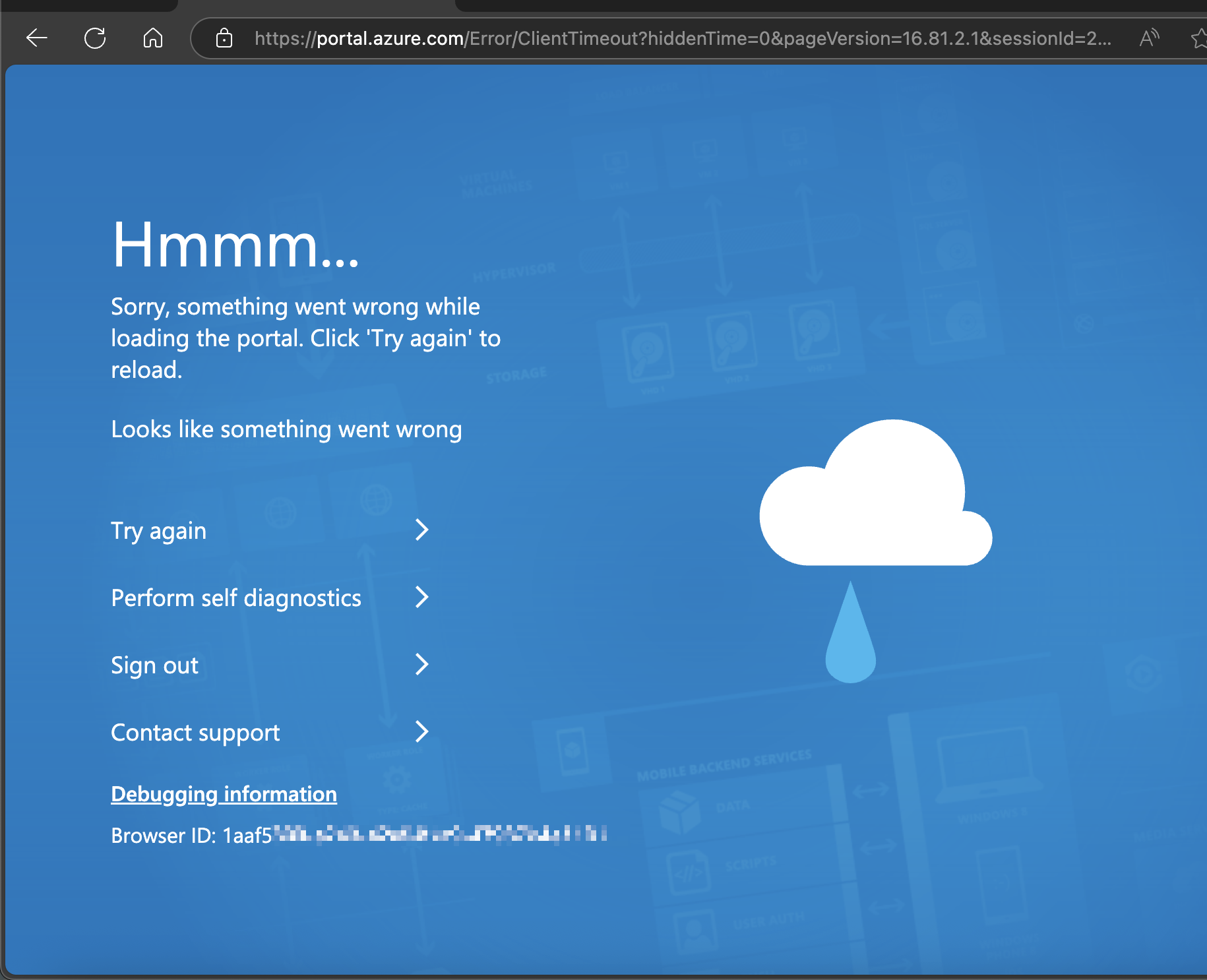Screen dimensions: 1207x980
Task: Expand the chevron next to Sign out
Action: (x=422, y=665)
